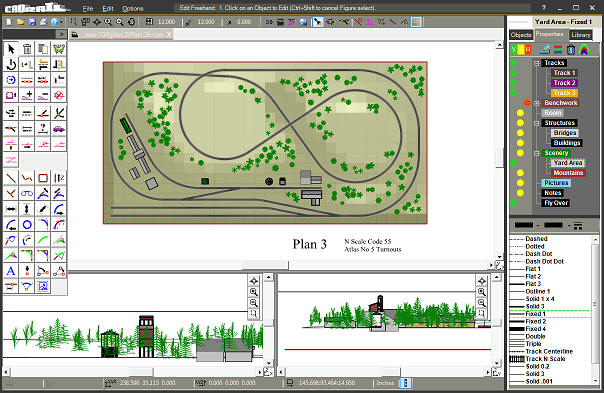Switch to the Objects tab
This screenshot has height=393, width=604.
point(521,35)
